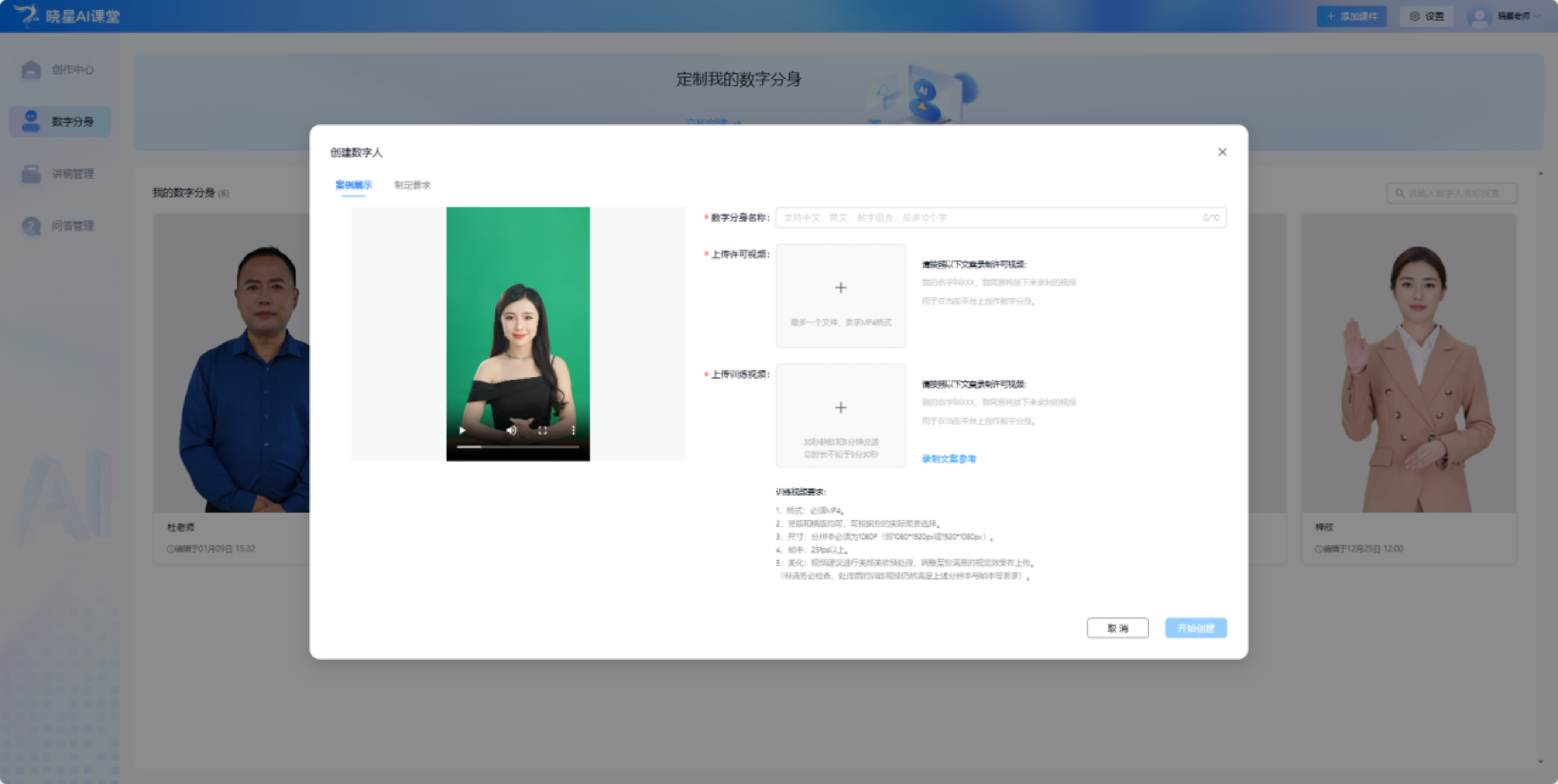Enter fullscreen on the sample video

(543, 430)
